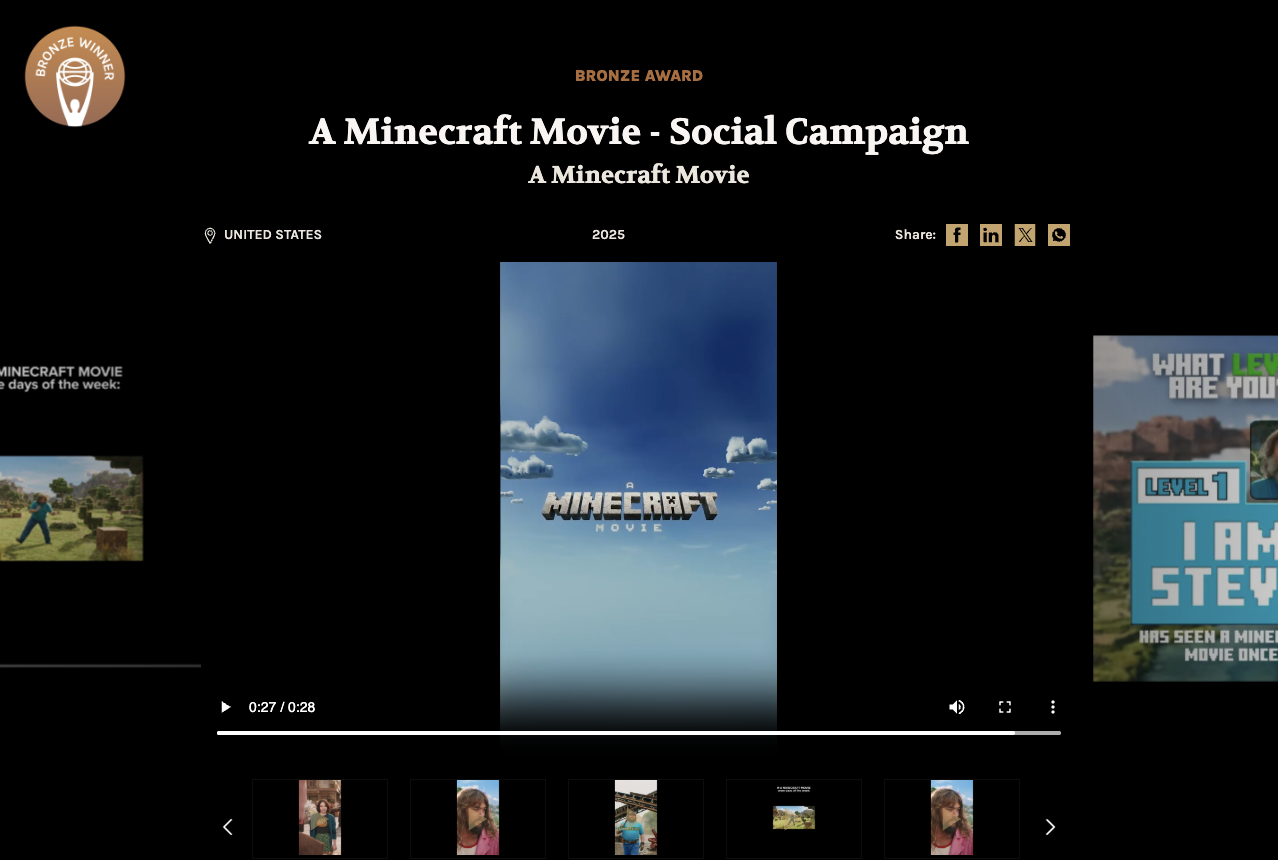Seek within the video progress bar

[639, 733]
